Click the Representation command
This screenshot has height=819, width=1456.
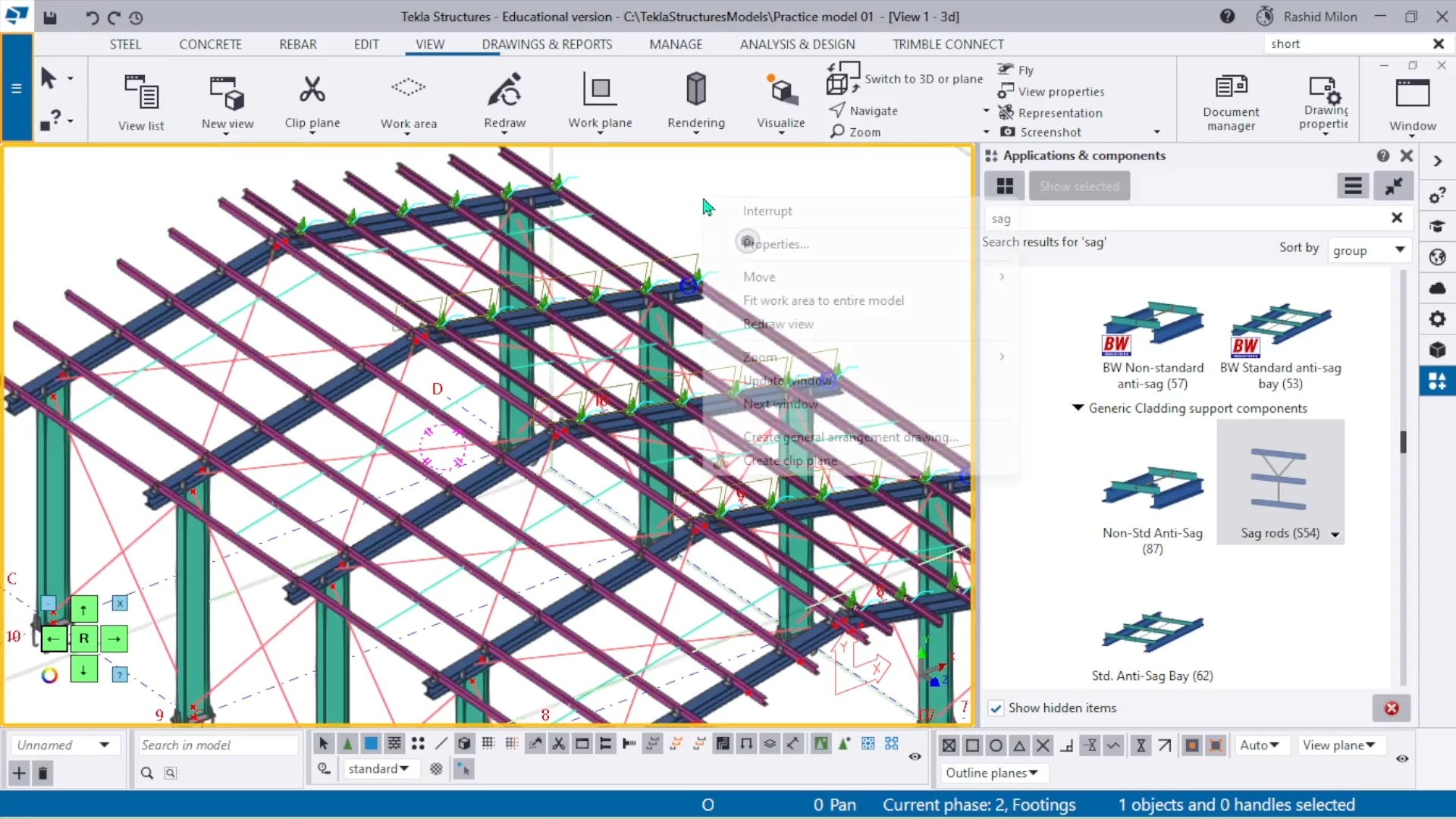pyautogui.click(x=1050, y=113)
